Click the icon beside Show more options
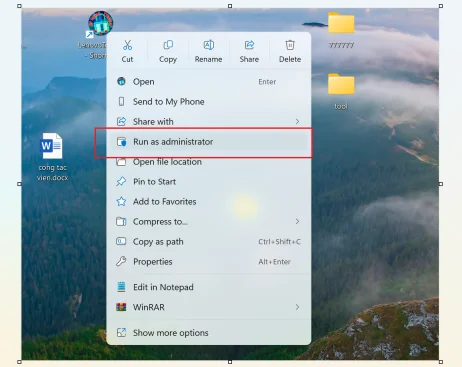462x367 pixels. point(121,332)
